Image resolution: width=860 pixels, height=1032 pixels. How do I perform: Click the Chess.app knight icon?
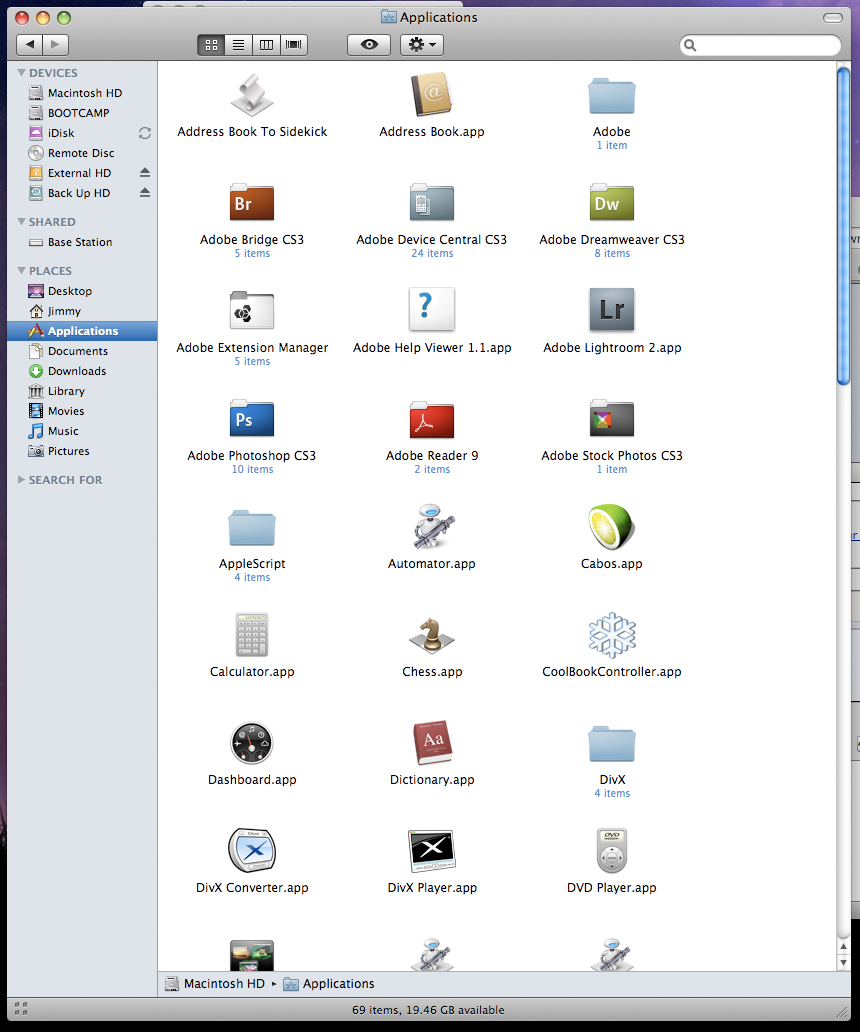click(x=432, y=635)
